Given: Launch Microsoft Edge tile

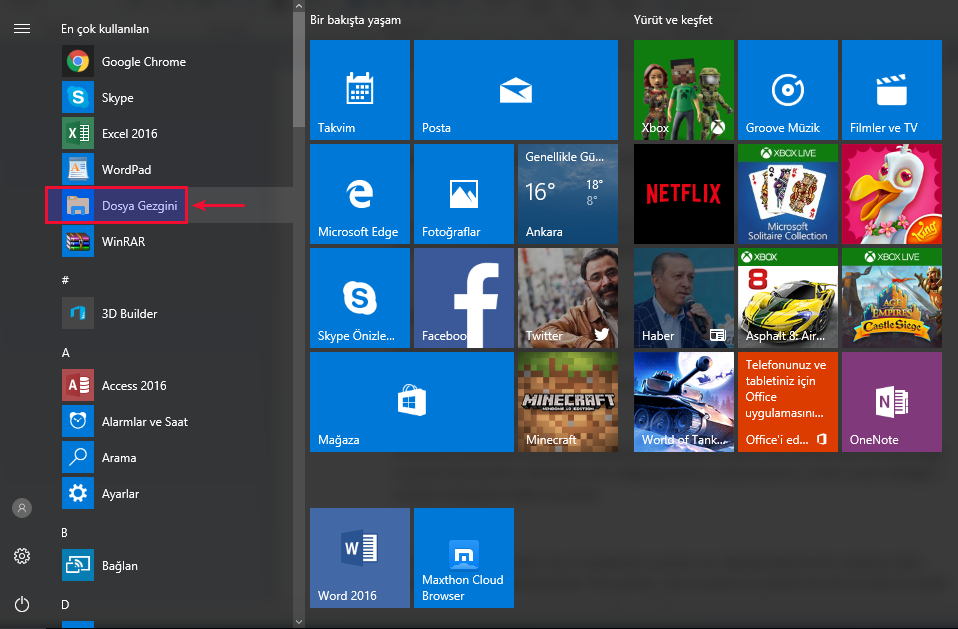Looking at the screenshot, I should pyautogui.click(x=360, y=194).
